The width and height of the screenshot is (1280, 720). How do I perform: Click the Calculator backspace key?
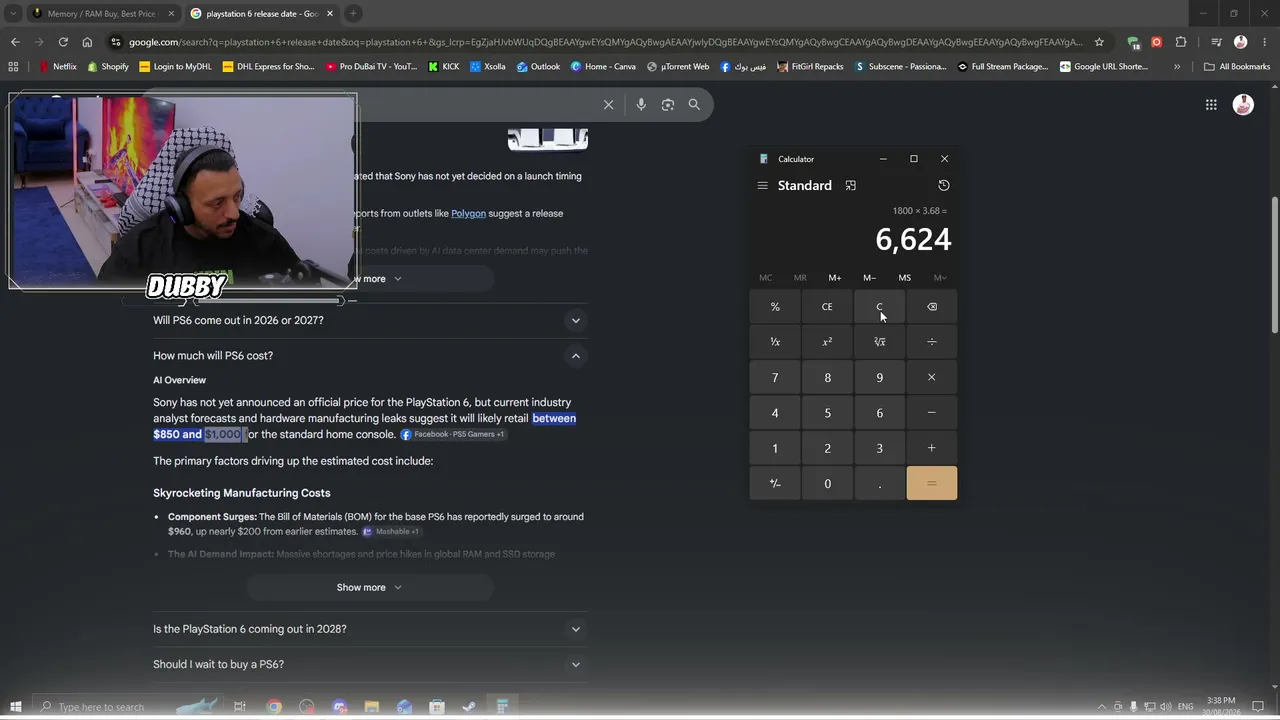click(932, 307)
